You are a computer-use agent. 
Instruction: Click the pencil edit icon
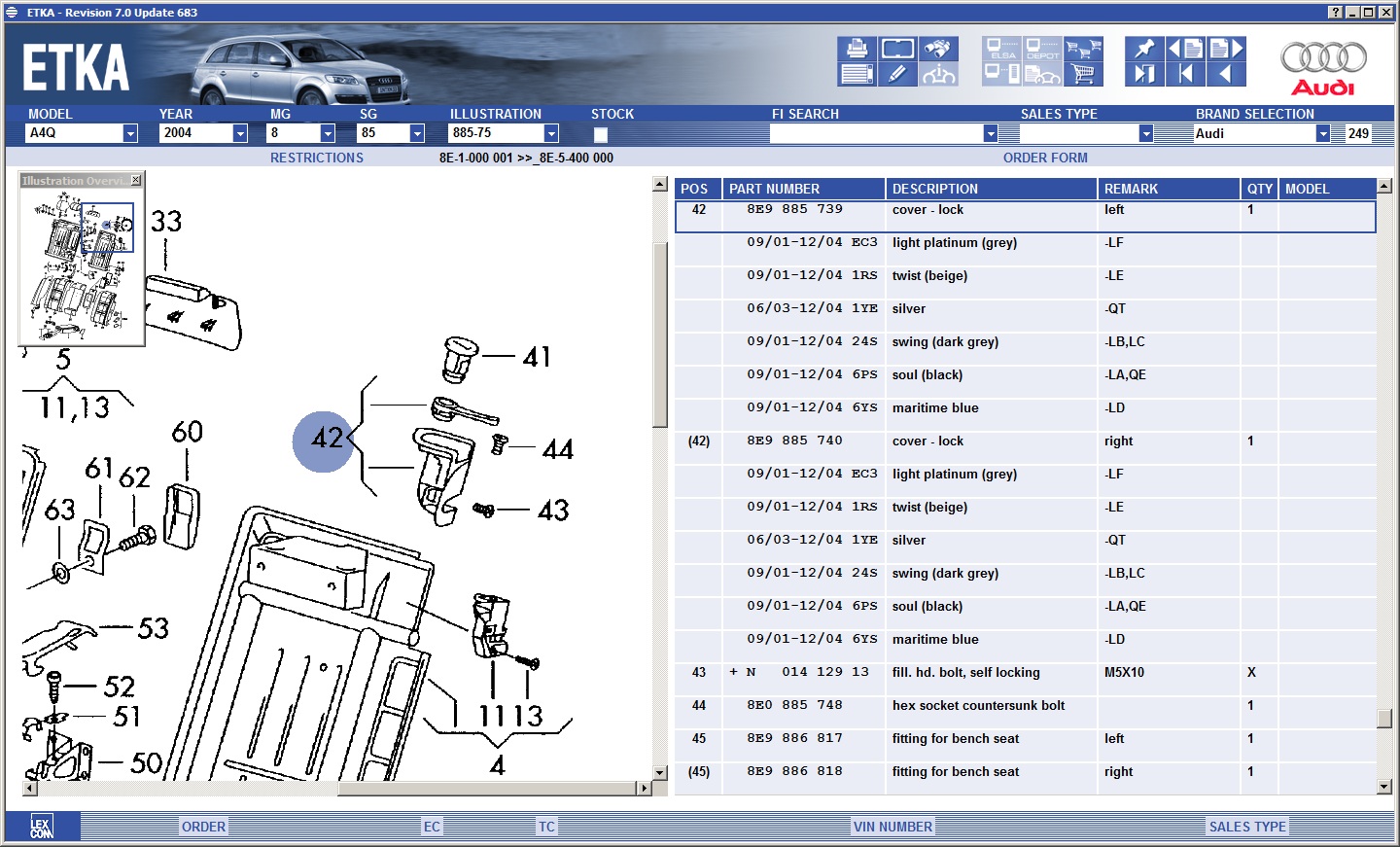(897, 74)
